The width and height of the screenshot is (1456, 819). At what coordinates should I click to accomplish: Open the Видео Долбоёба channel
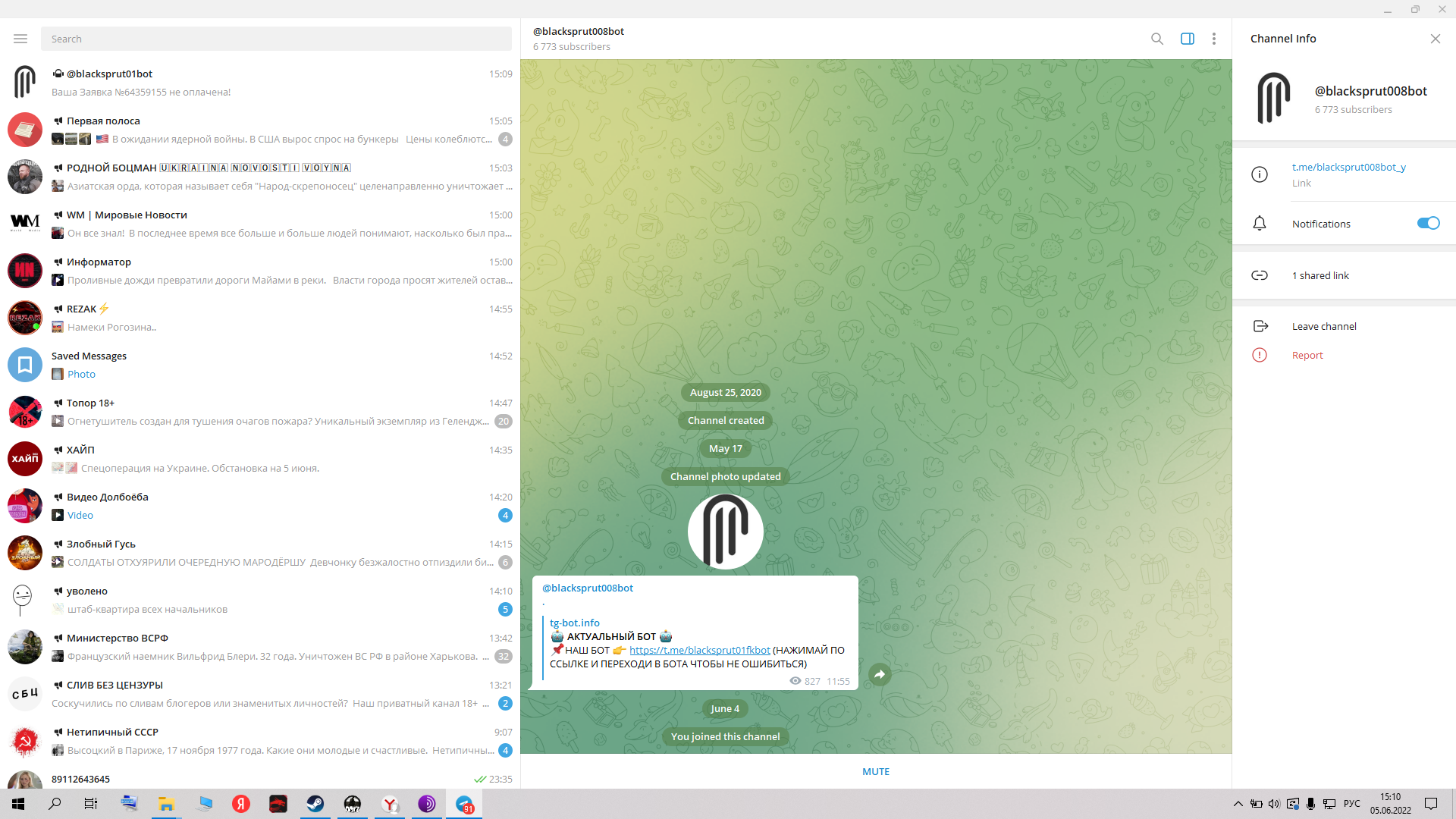pos(260,506)
